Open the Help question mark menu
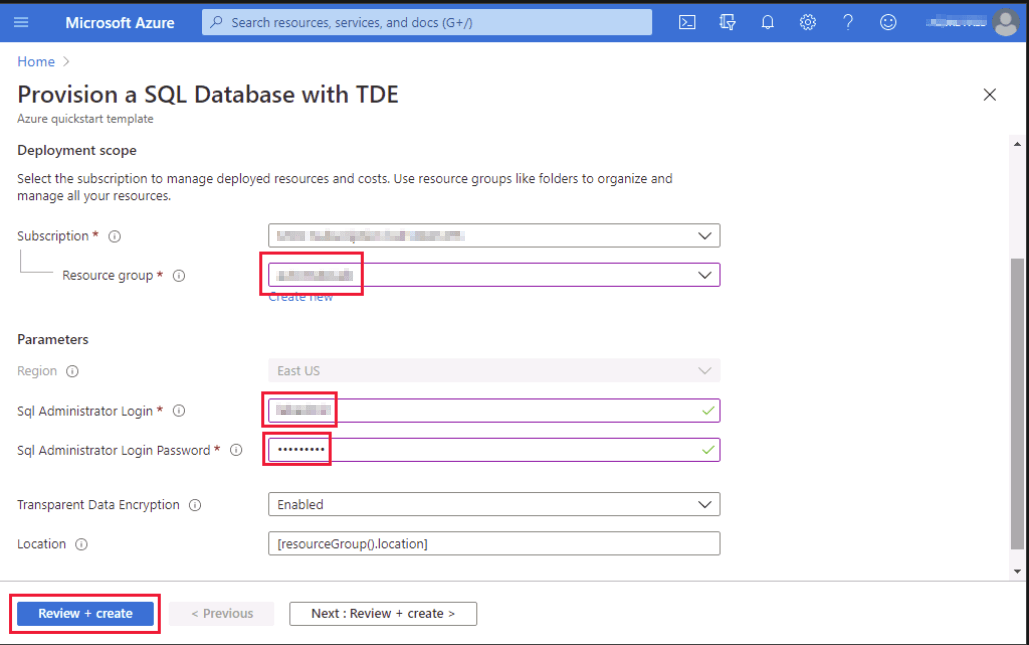Screen dimensions: 1029x645 point(848,22)
